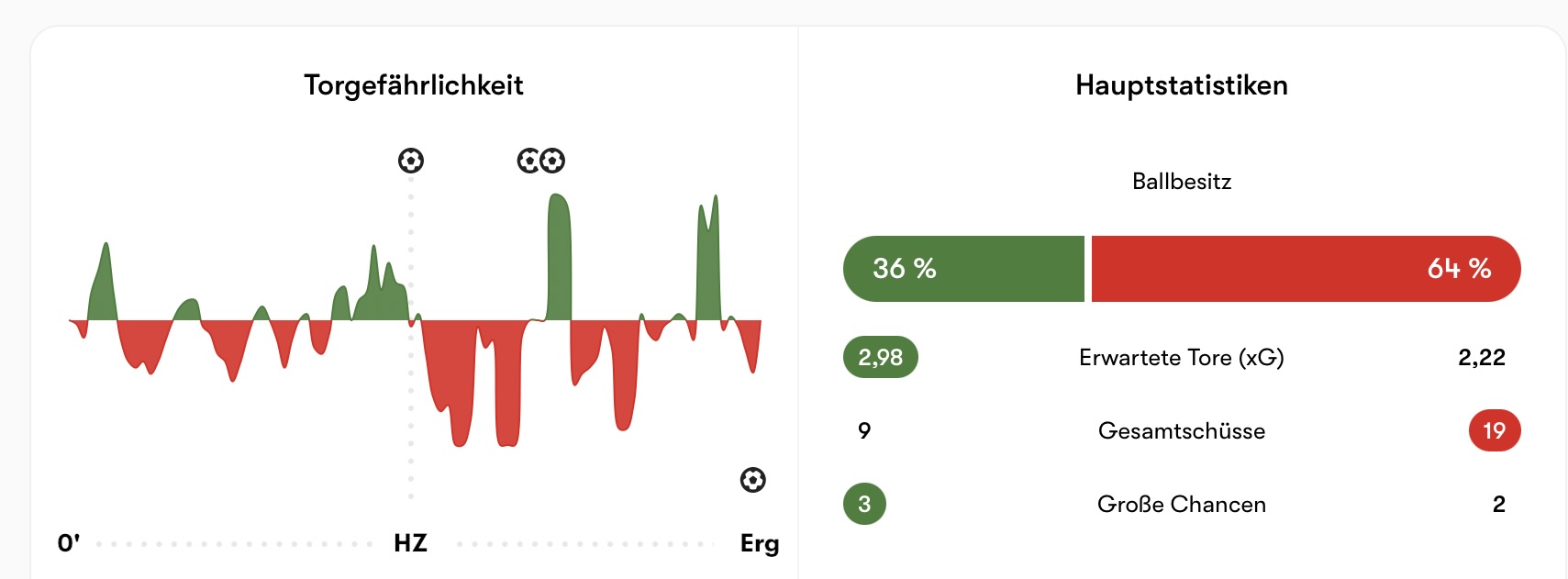Click the red 19 total shots badge
1568x579 pixels.
[1495, 430]
